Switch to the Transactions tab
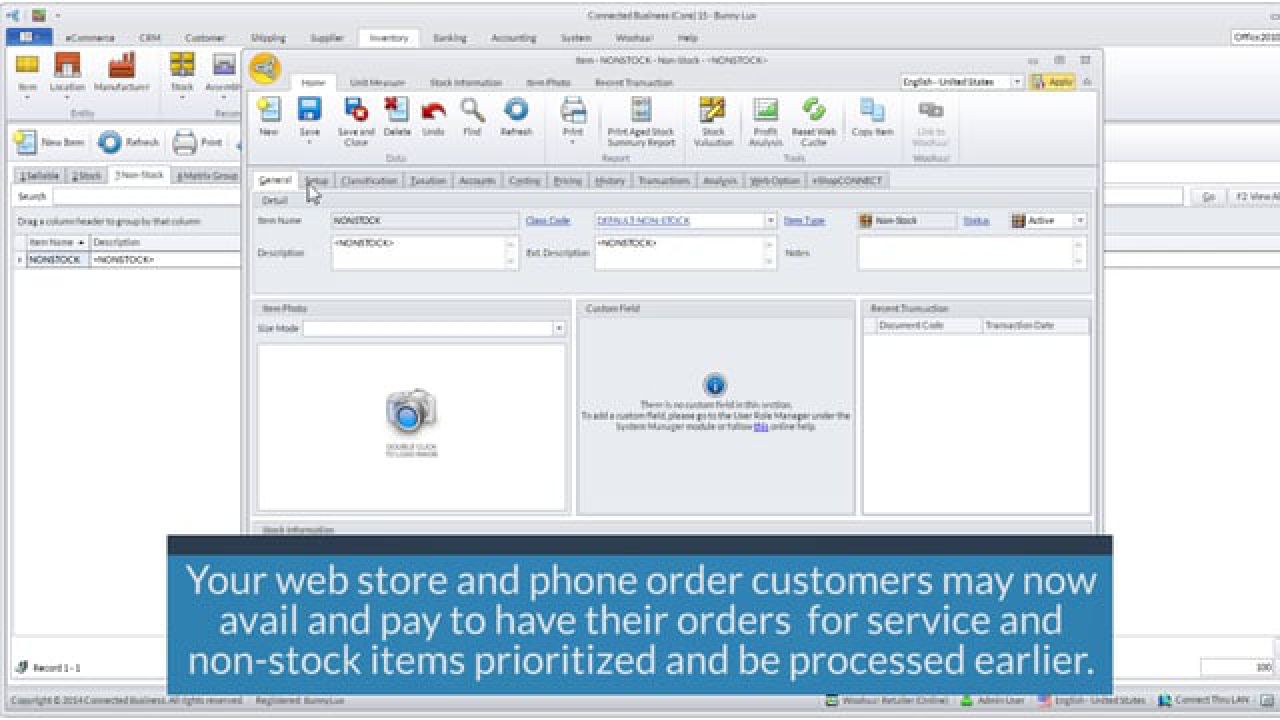 pos(664,181)
